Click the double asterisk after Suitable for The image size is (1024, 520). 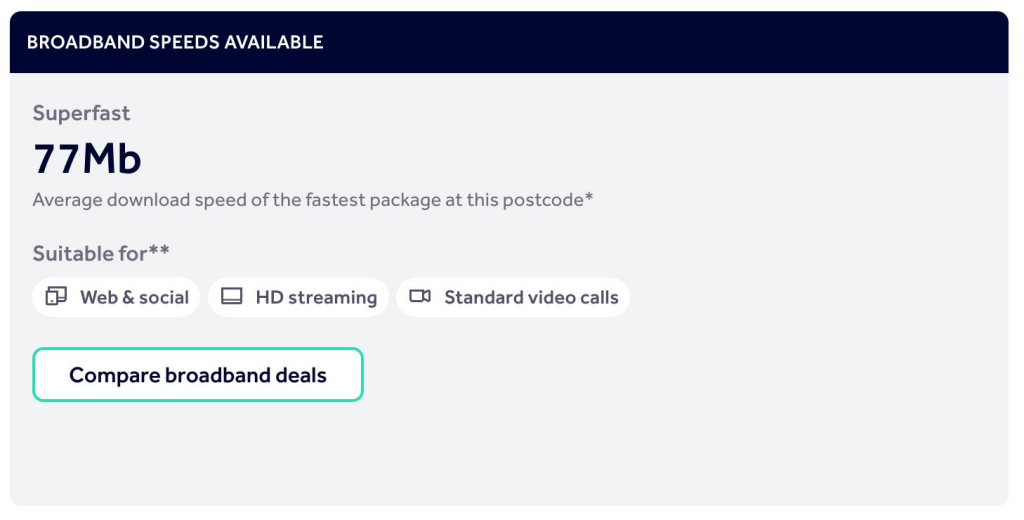tap(159, 250)
